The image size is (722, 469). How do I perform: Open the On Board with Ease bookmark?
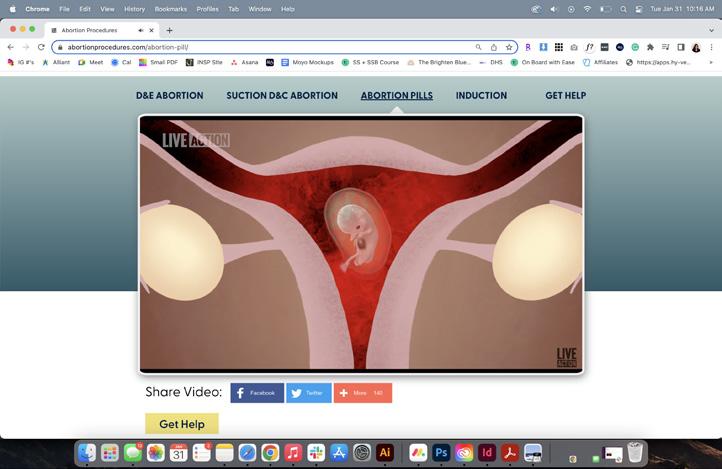(x=543, y=62)
